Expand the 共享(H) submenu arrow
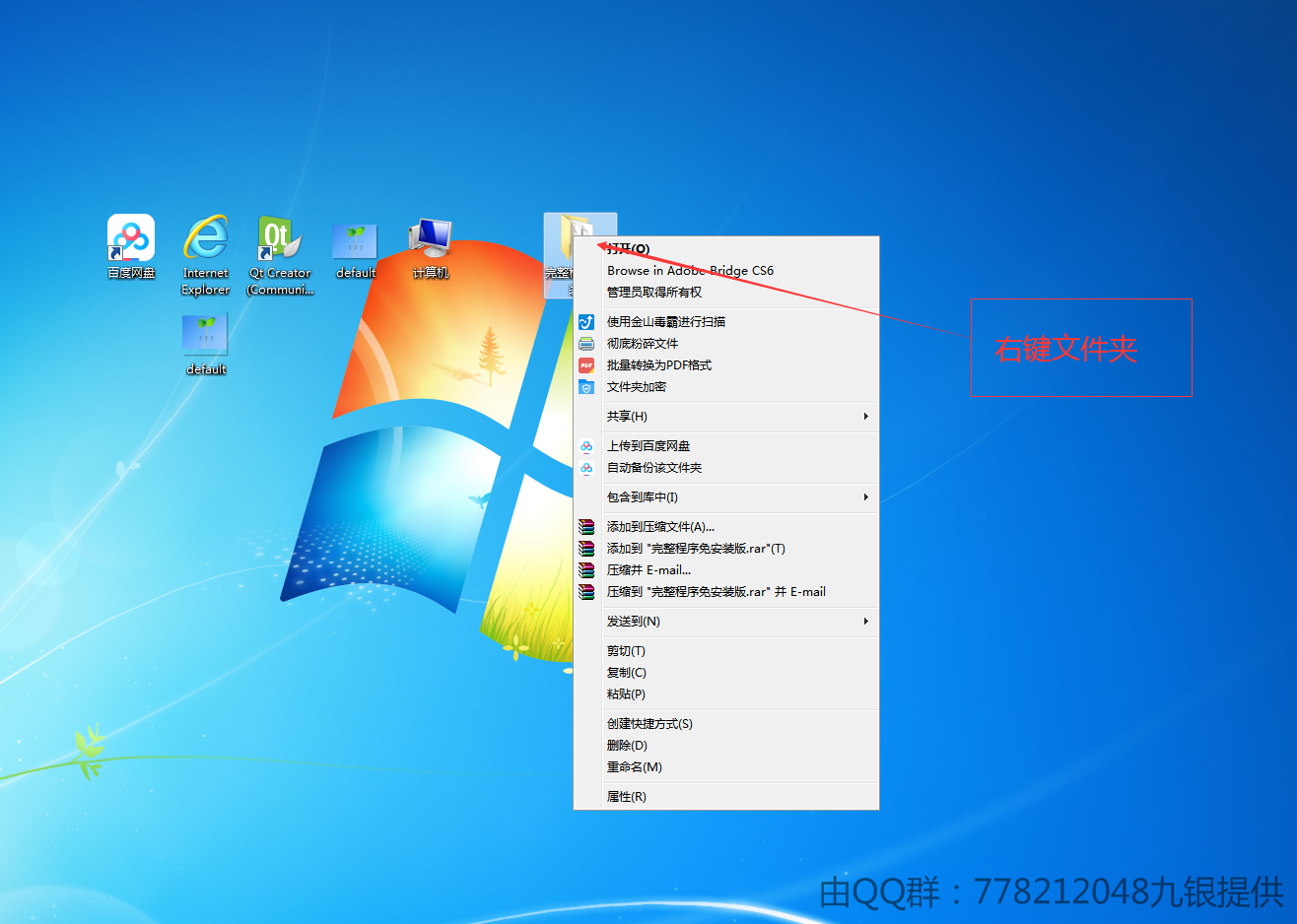 (865, 417)
